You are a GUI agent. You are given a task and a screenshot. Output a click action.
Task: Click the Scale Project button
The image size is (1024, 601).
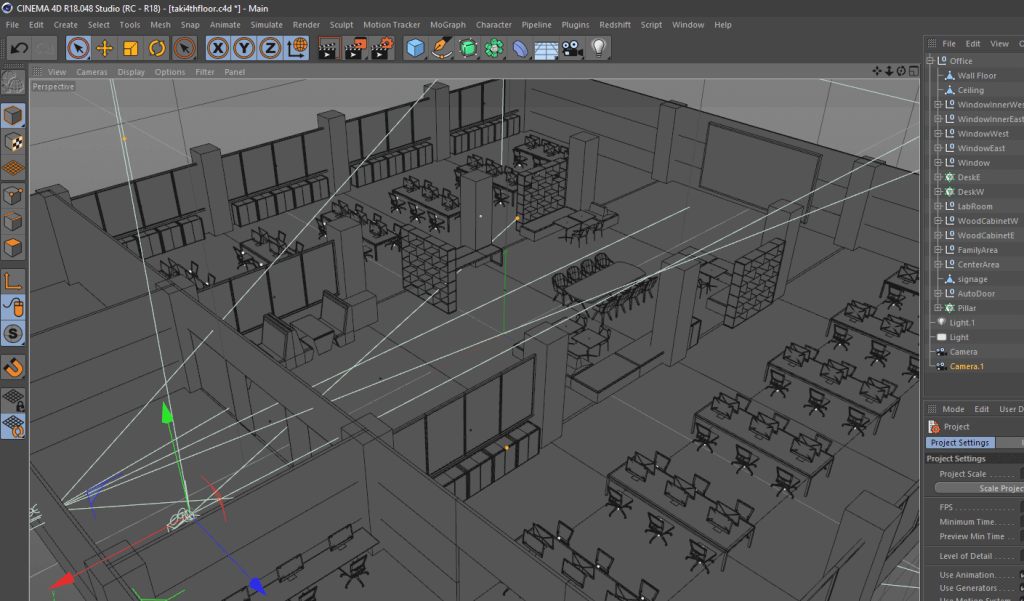coord(980,488)
